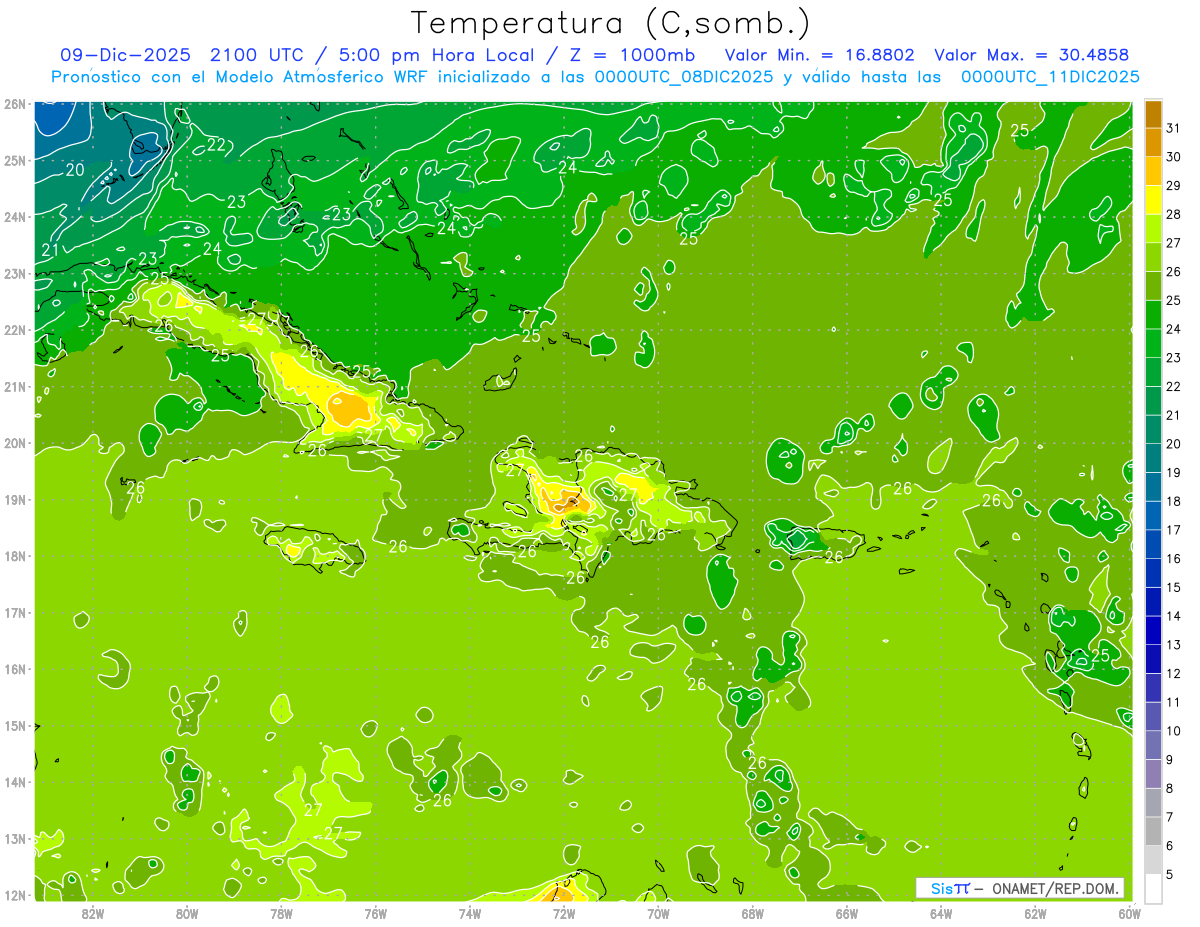Click the Modelo Atmosferico WRF text

tap(321, 76)
